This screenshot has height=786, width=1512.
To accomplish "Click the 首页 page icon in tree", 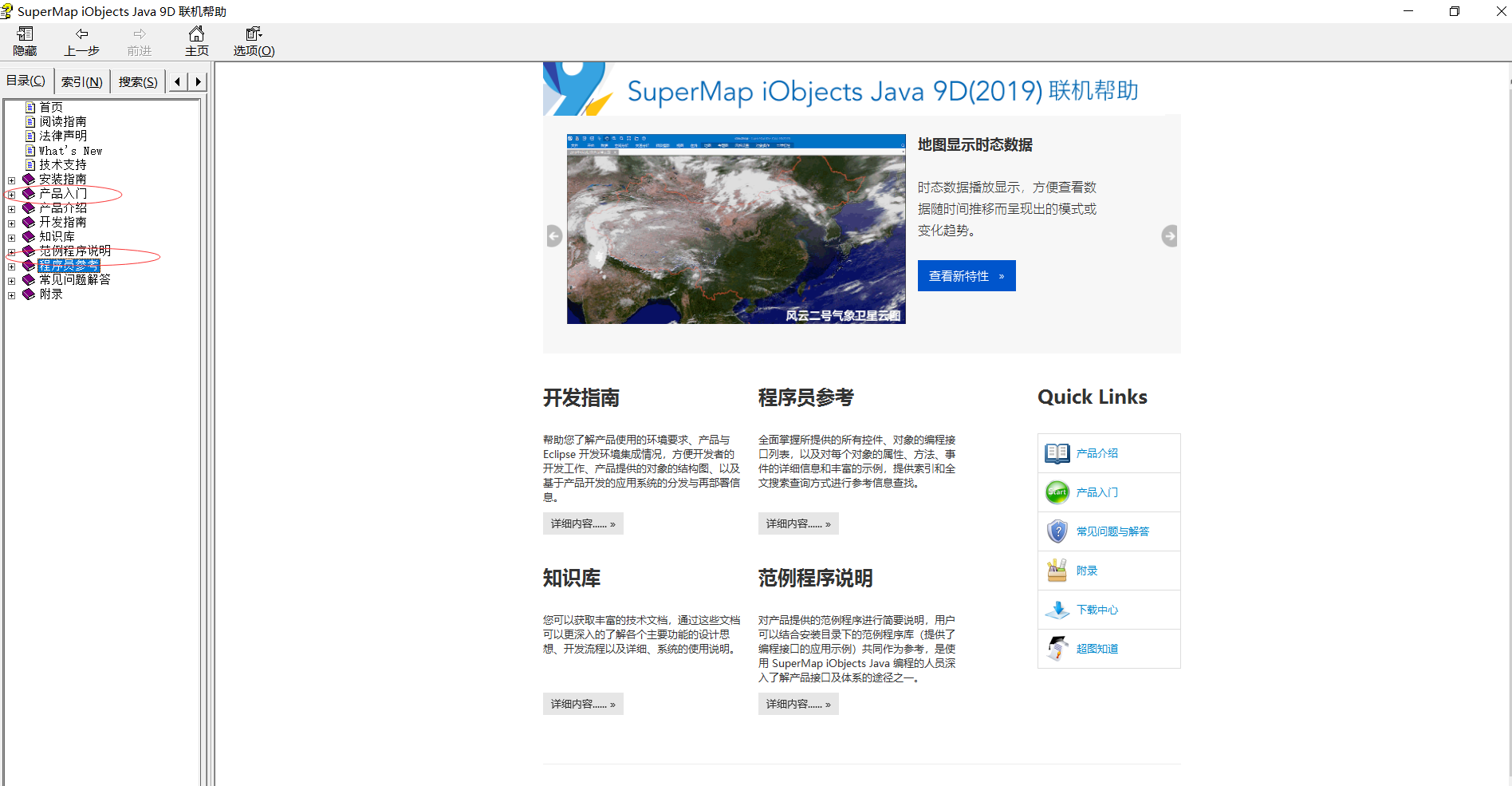I will click(30, 107).
